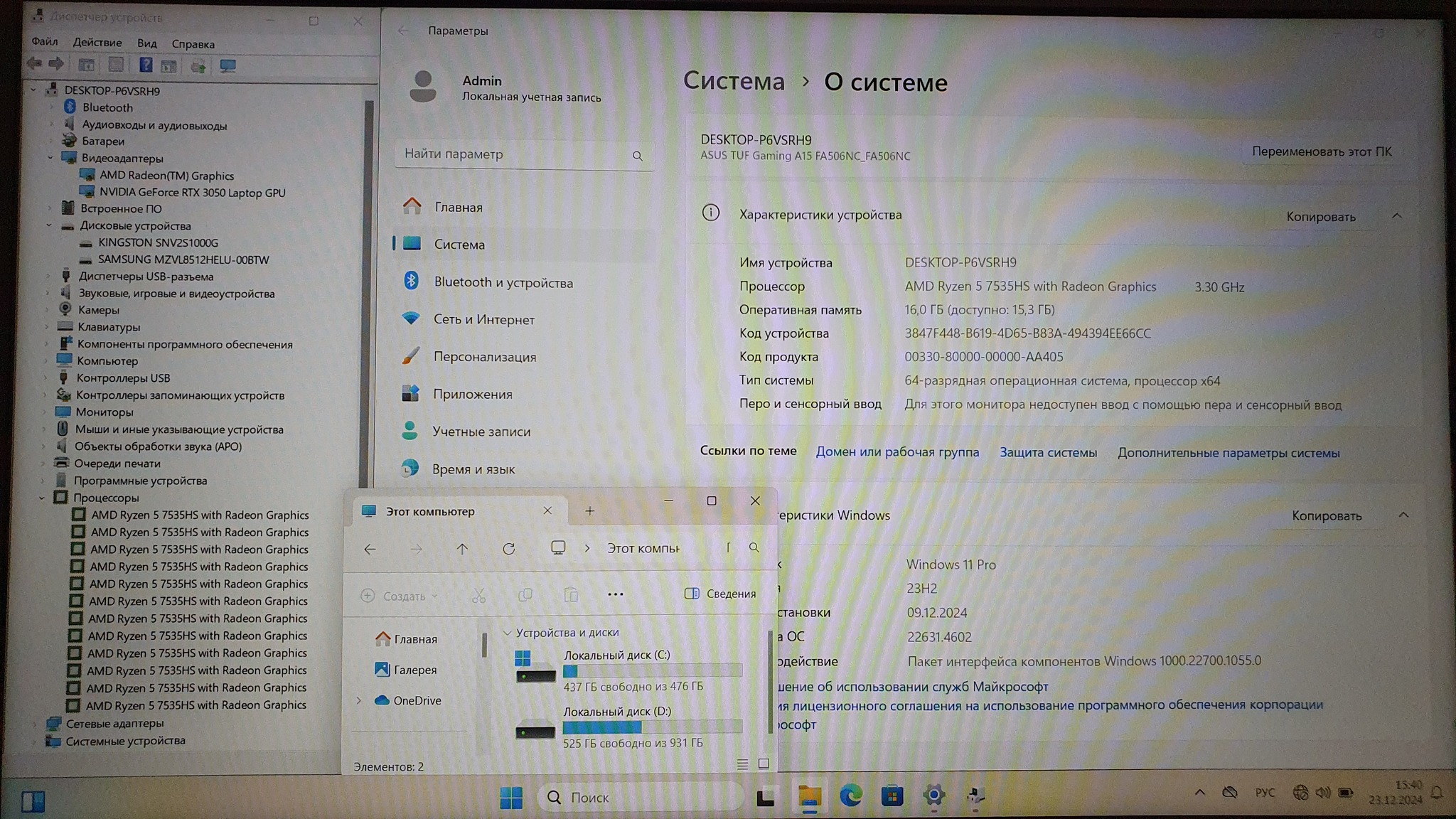Screen dimensions: 1456x819
Task: Click the Settings gear icon in taskbar
Action: (x=934, y=796)
